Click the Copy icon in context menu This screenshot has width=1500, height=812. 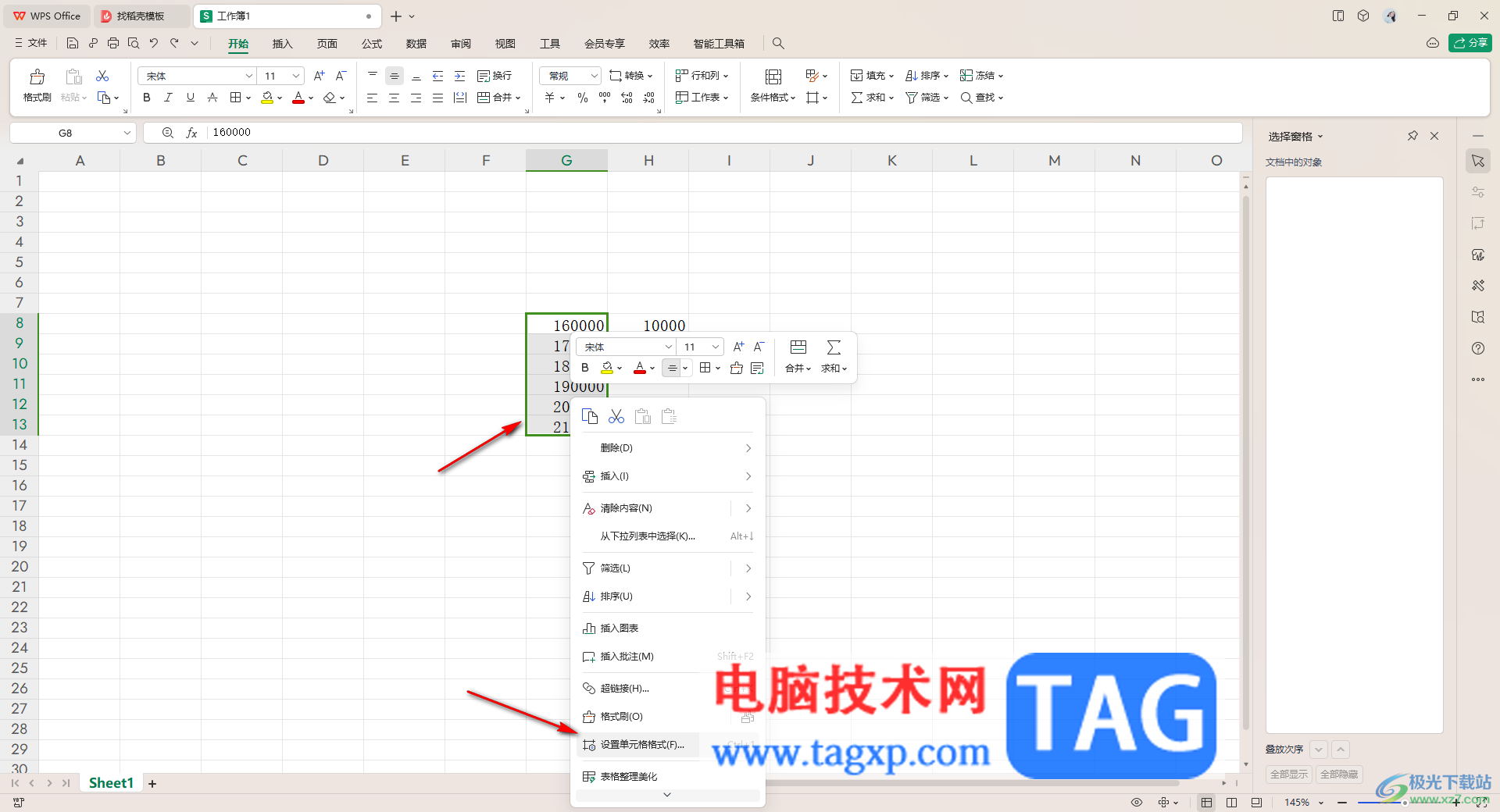point(590,416)
